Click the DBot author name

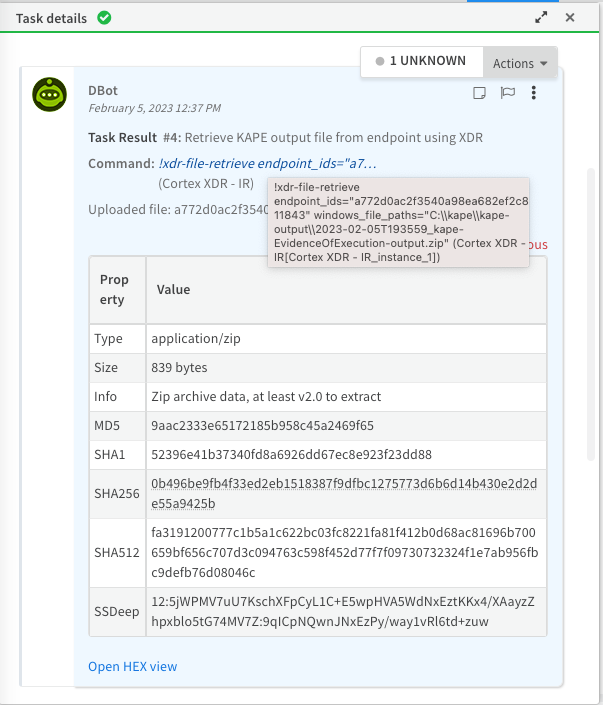click(x=103, y=90)
